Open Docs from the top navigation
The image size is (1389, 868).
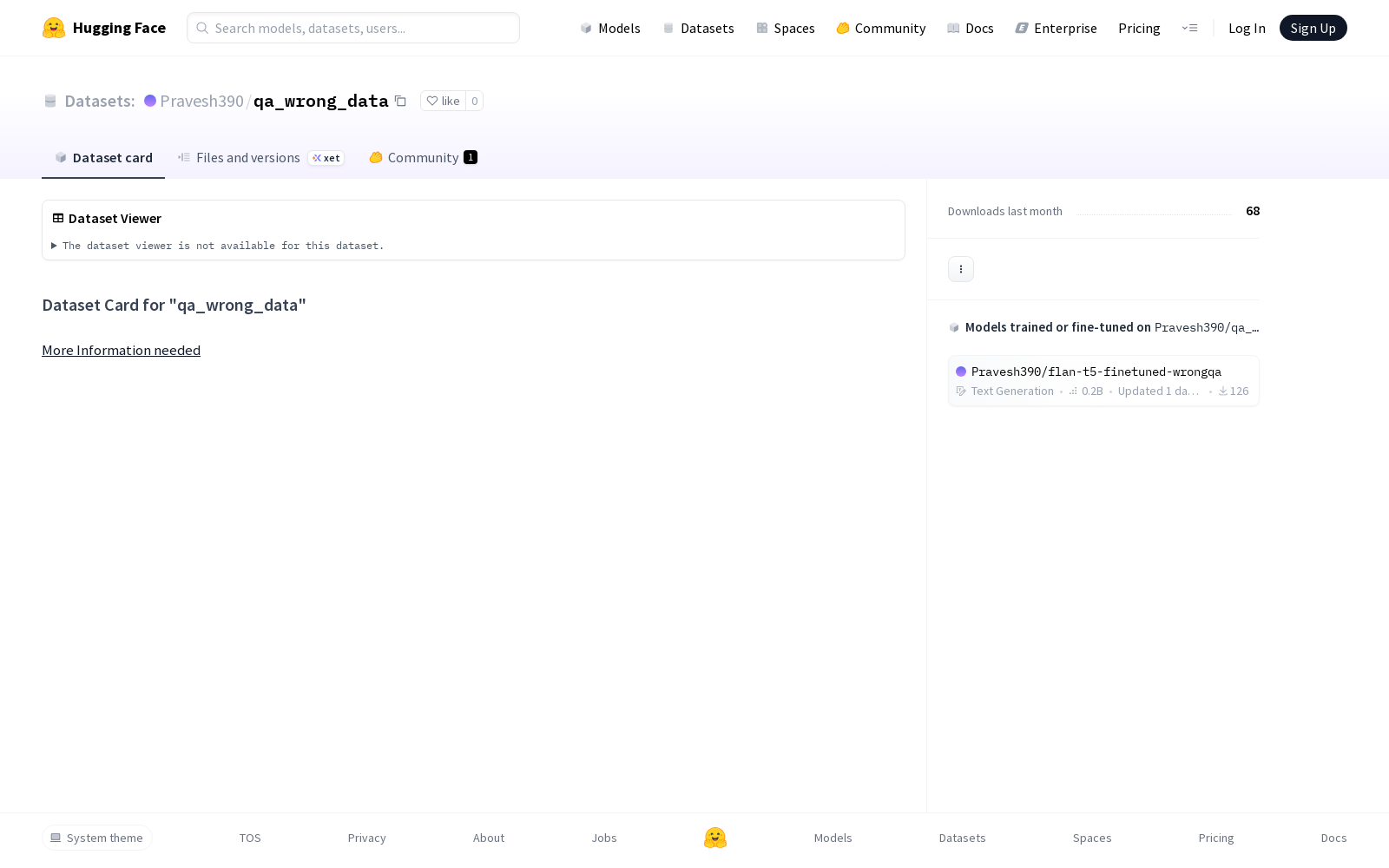[971, 28]
